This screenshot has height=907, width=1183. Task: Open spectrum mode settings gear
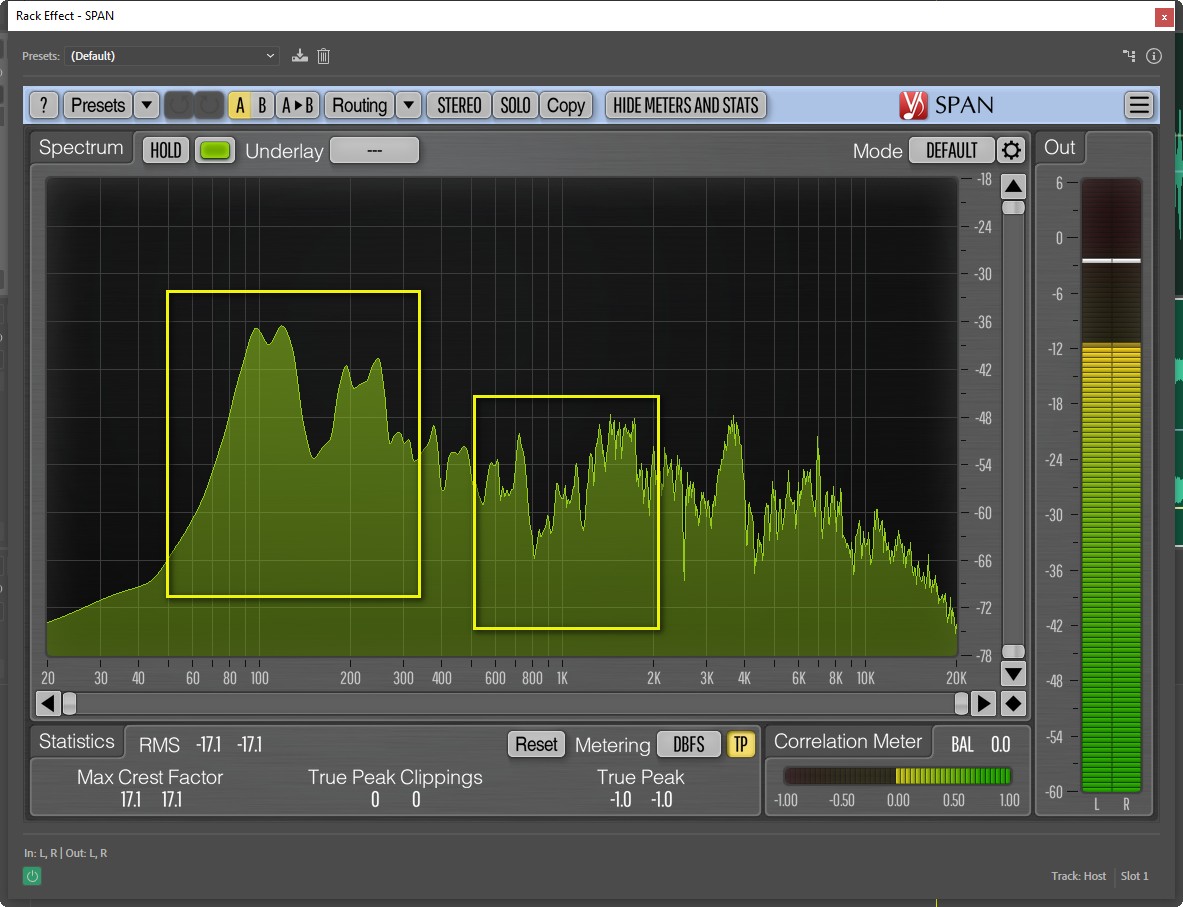pyautogui.click(x=1012, y=151)
